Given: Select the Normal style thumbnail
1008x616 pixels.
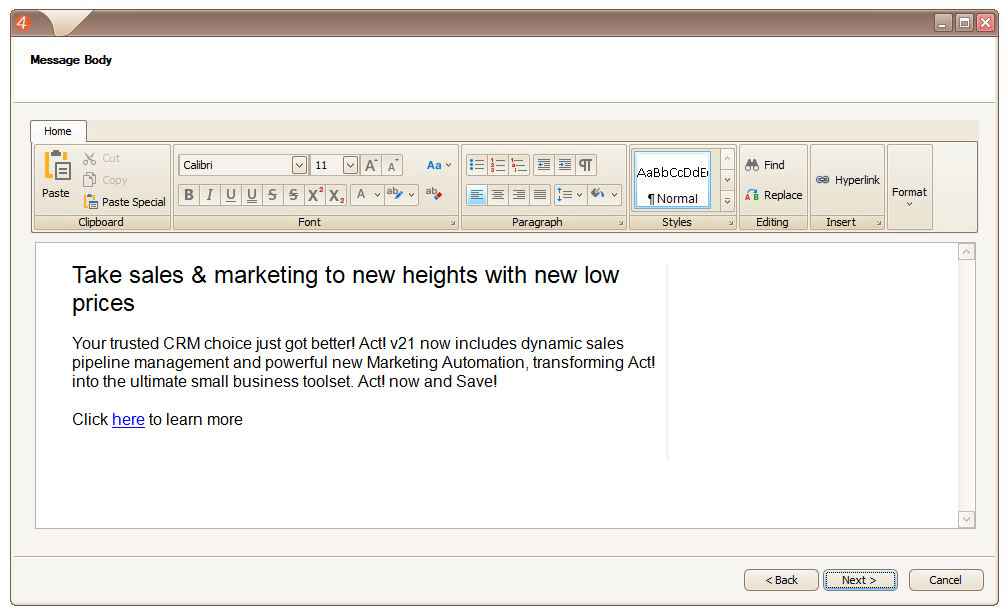Looking at the screenshot, I should tap(672, 180).
